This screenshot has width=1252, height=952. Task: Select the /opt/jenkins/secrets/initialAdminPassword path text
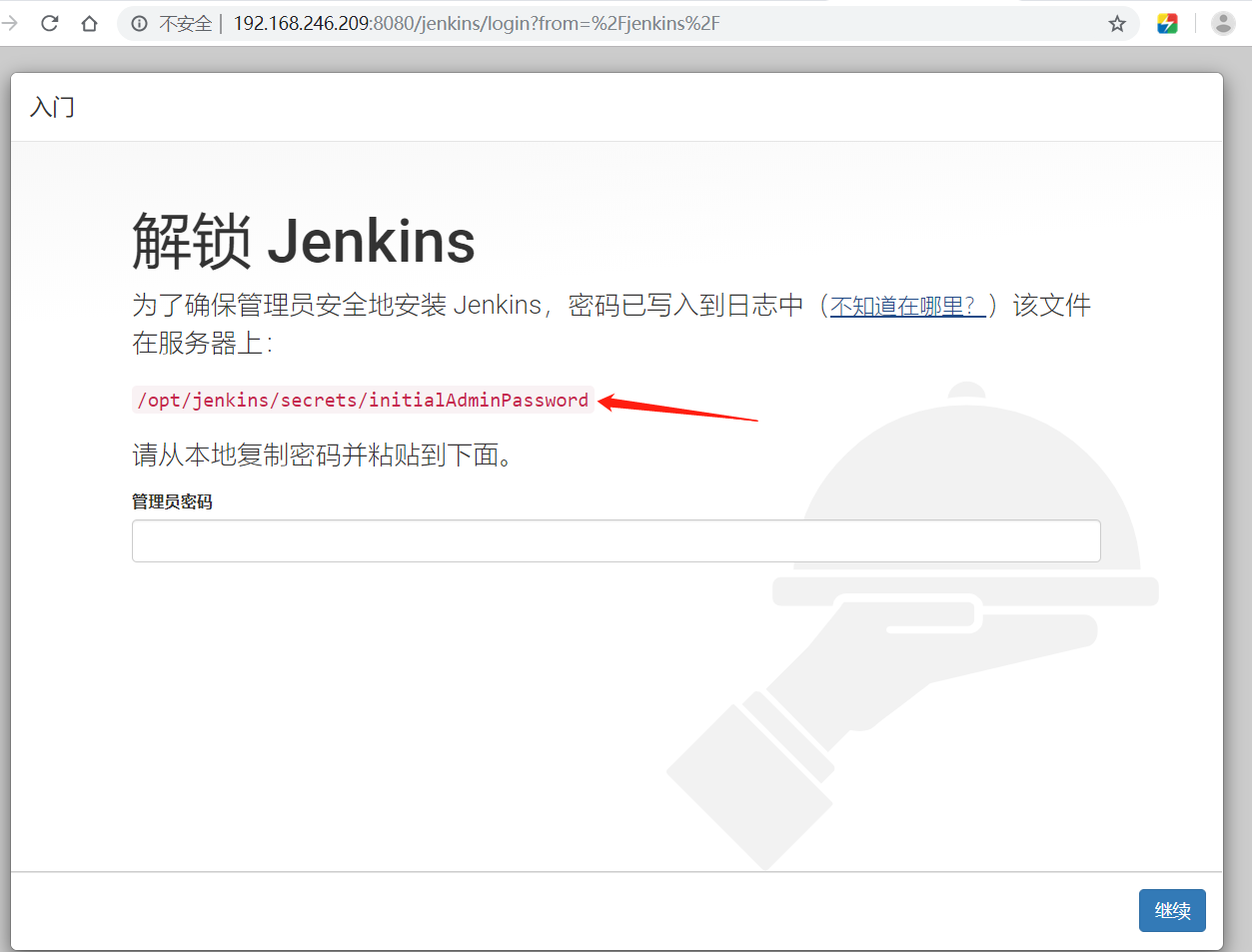[363, 400]
